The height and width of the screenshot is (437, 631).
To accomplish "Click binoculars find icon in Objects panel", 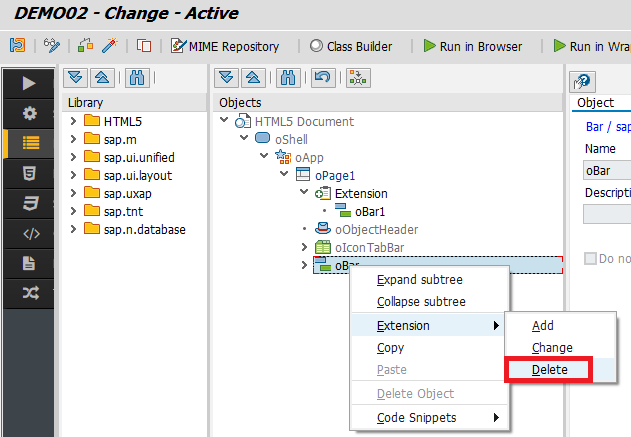I will tap(288, 78).
